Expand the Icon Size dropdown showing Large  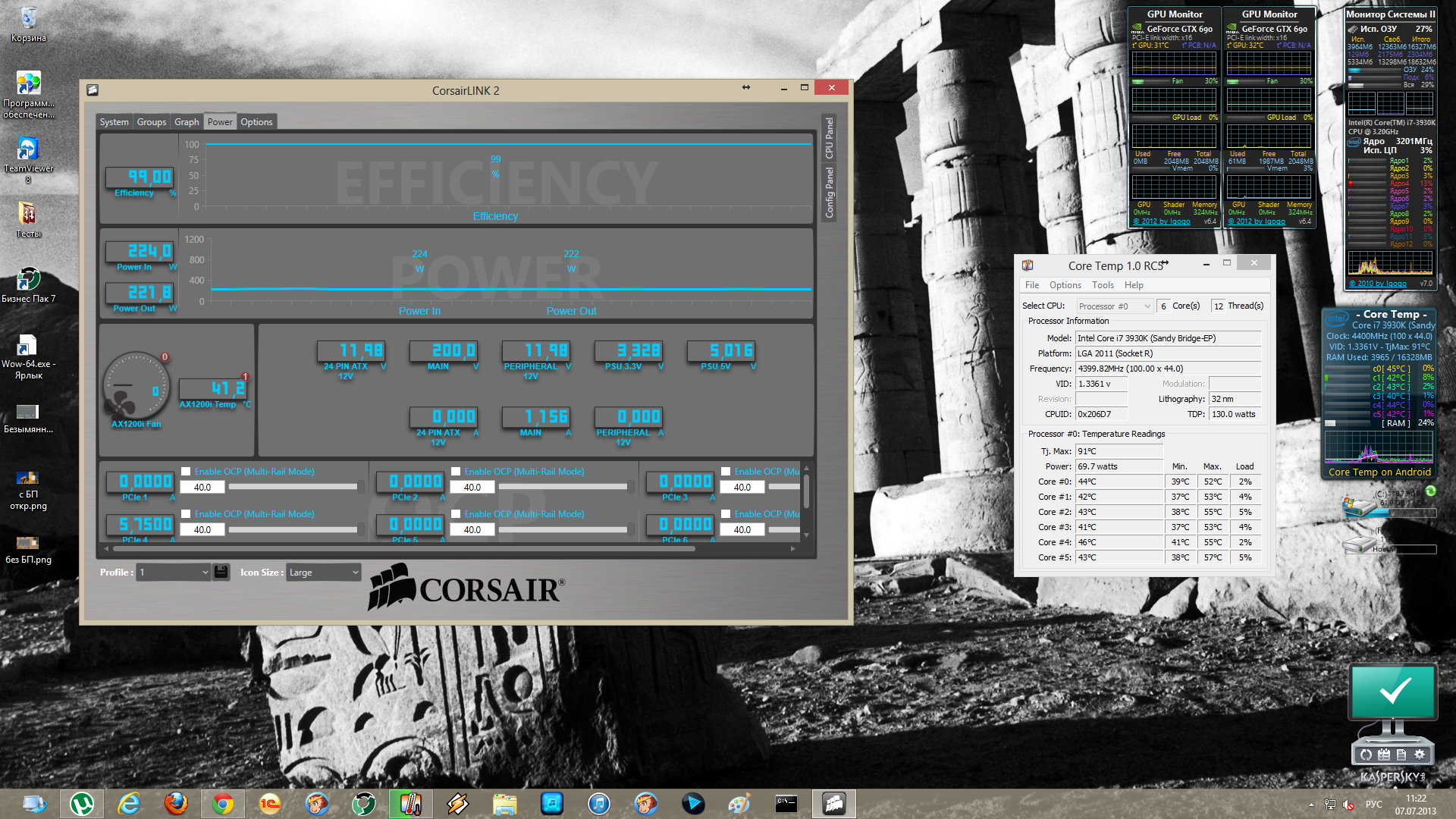pos(323,573)
